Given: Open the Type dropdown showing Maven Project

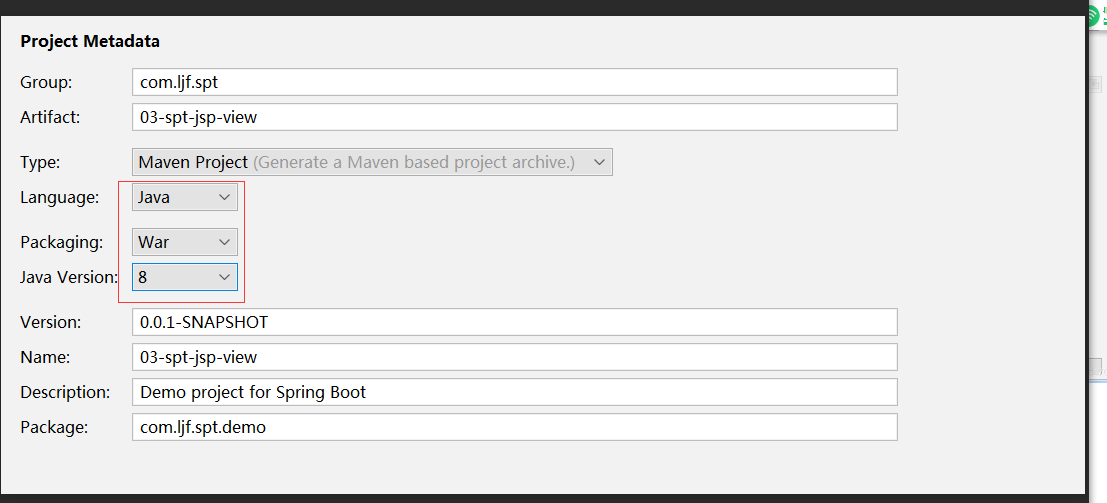Looking at the screenshot, I should pos(372,162).
